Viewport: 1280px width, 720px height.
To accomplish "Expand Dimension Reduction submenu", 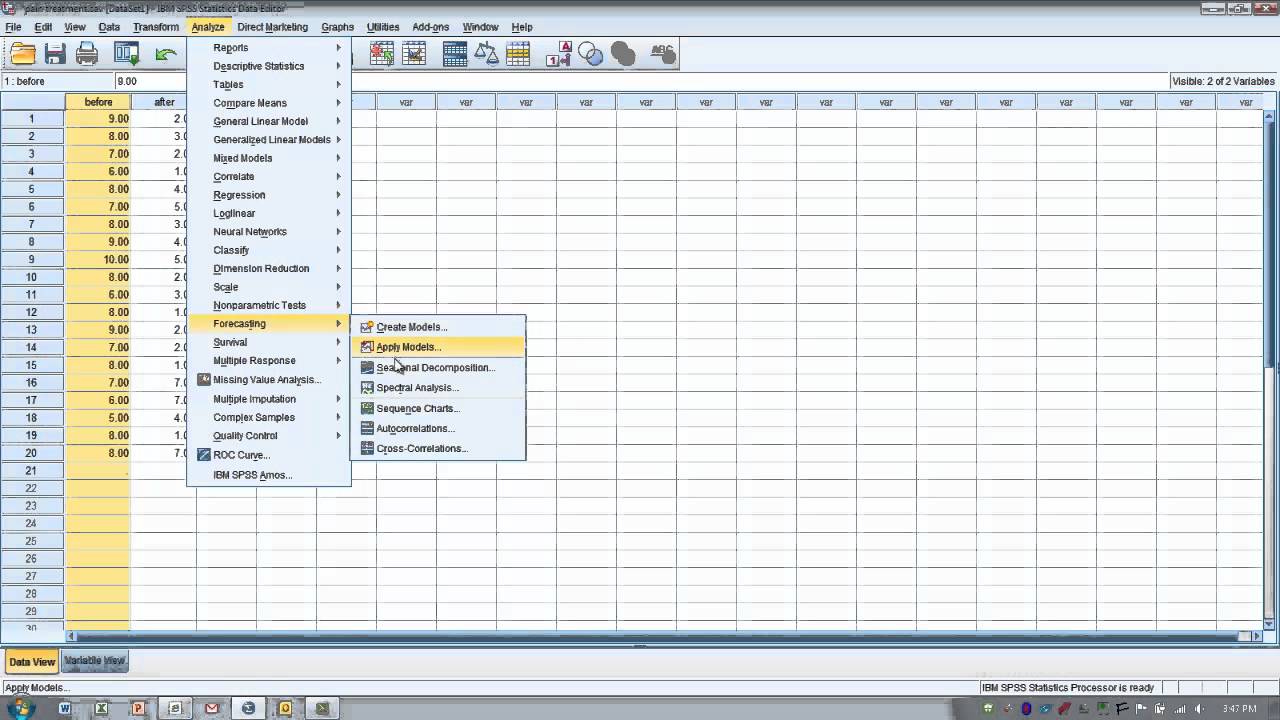I will pyautogui.click(x=268, y=268).
